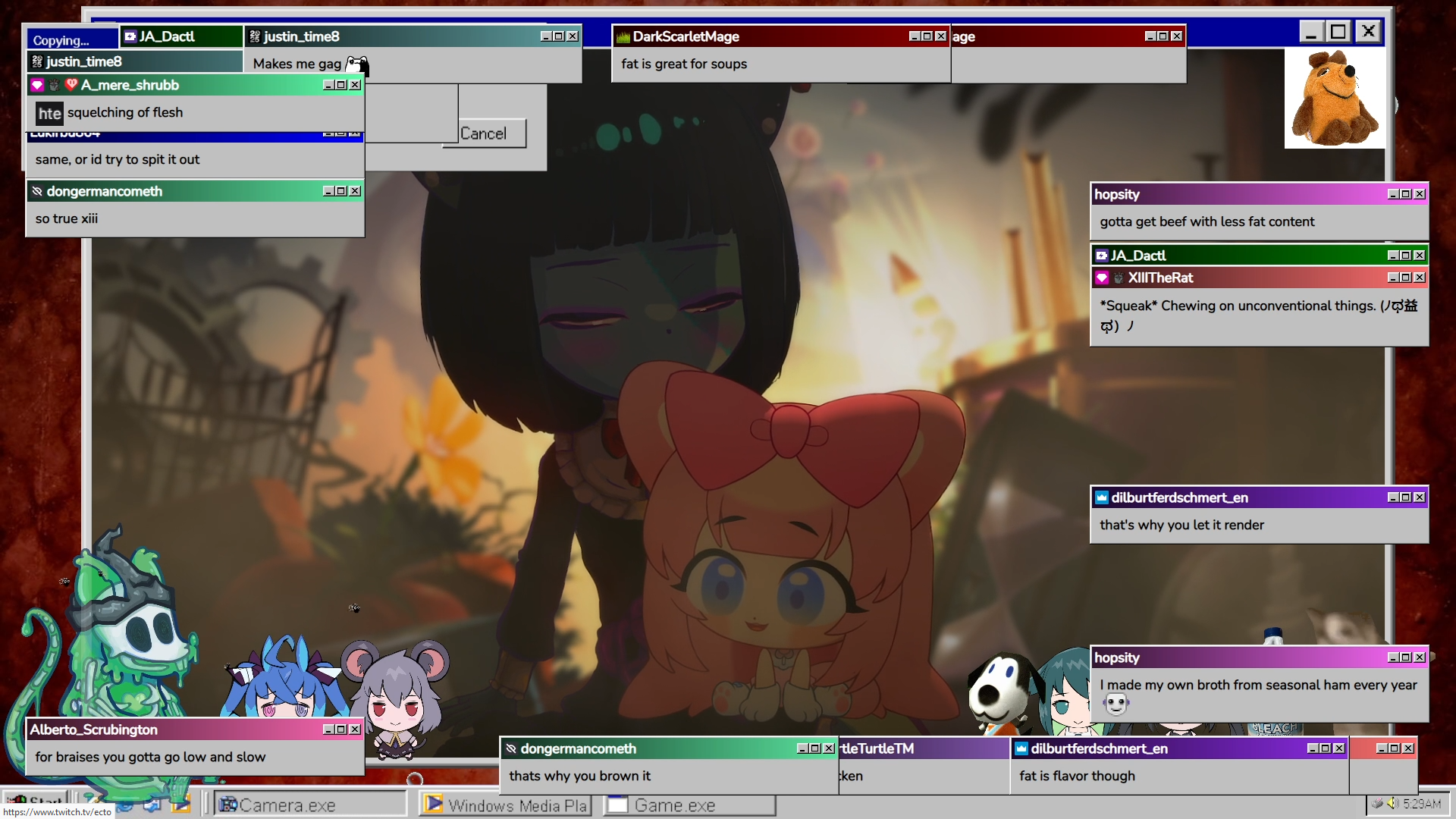This screenshot has width=1456, height=819.
Task: Maximize the Alberto_Scrubington chat popup
Action: point(341,730)
